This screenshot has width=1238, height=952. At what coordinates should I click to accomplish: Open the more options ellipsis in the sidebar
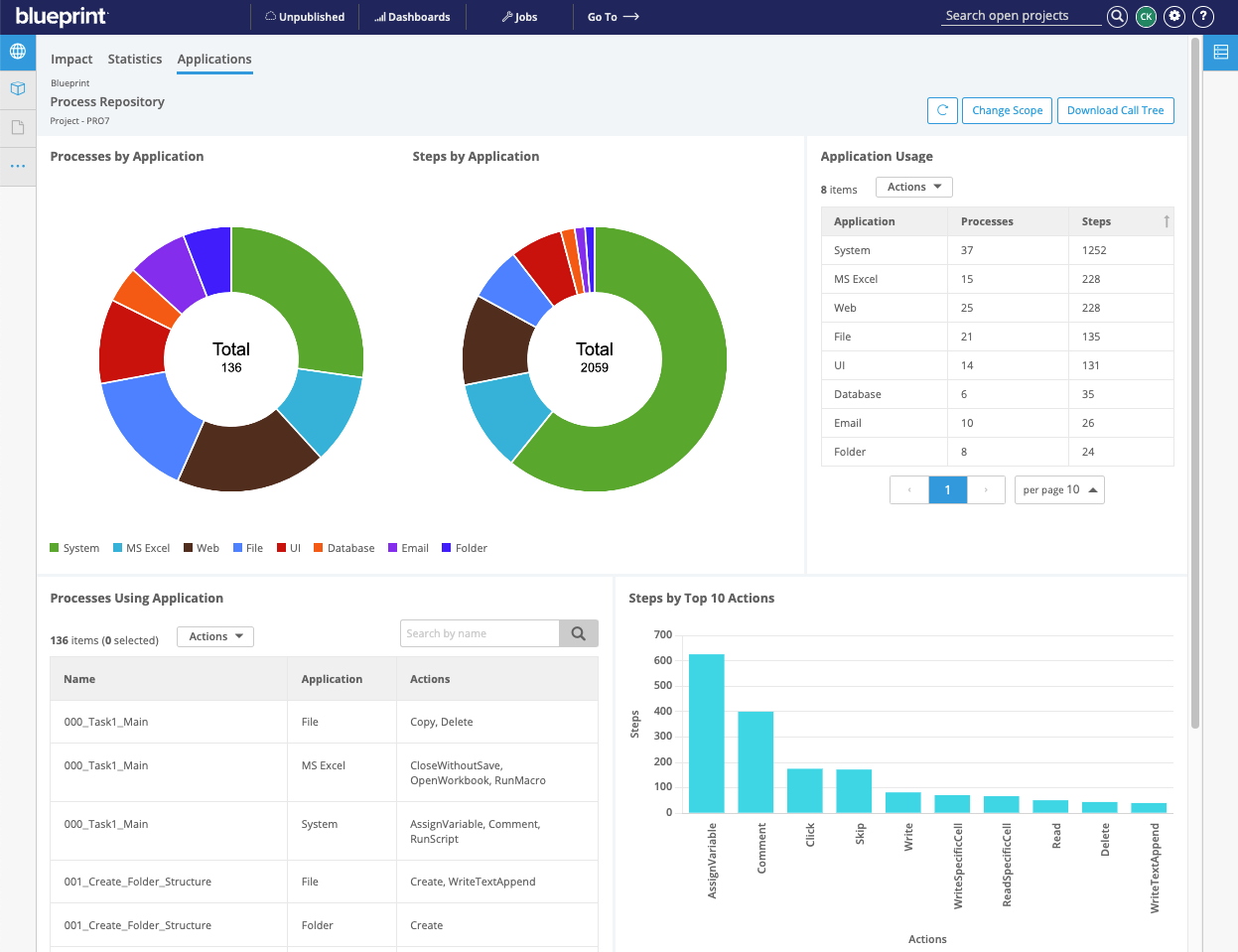[x=19, y=165]
